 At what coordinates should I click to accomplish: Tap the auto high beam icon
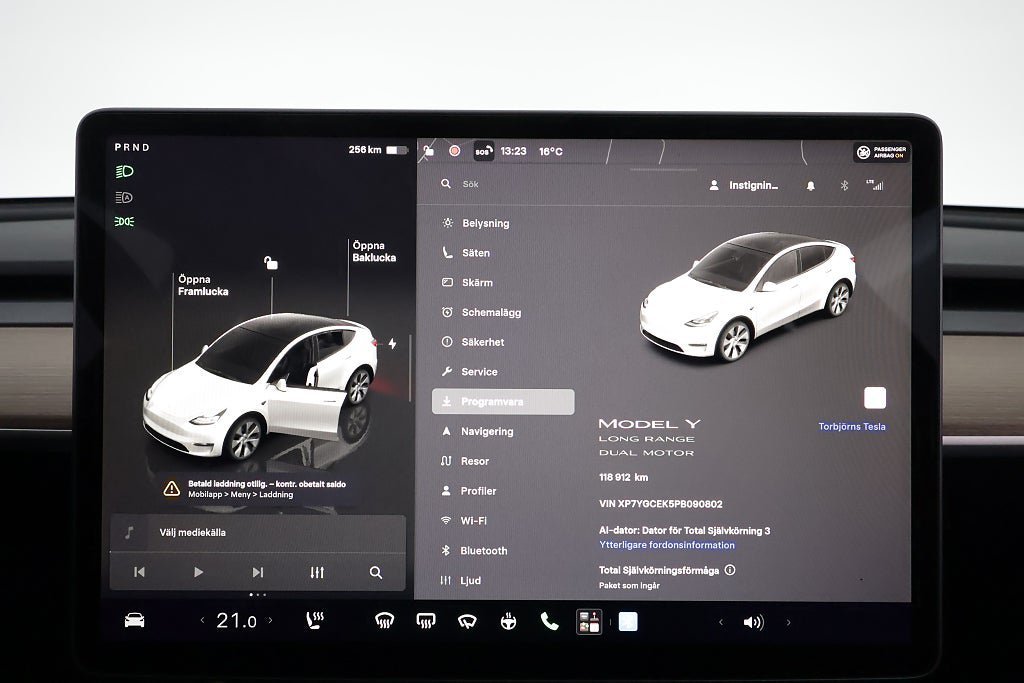[x=124, y=197]
